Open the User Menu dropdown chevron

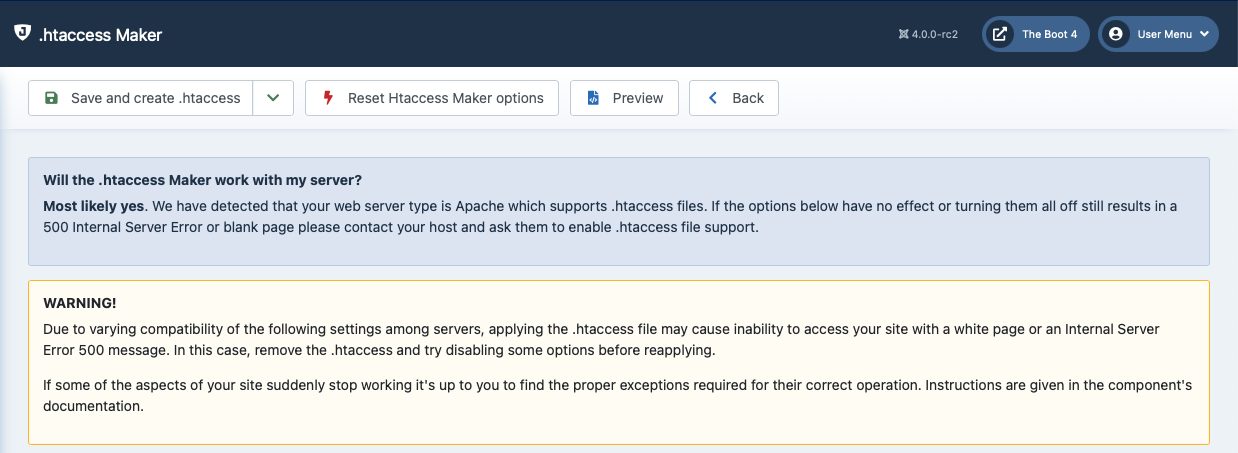[1204, 34]
